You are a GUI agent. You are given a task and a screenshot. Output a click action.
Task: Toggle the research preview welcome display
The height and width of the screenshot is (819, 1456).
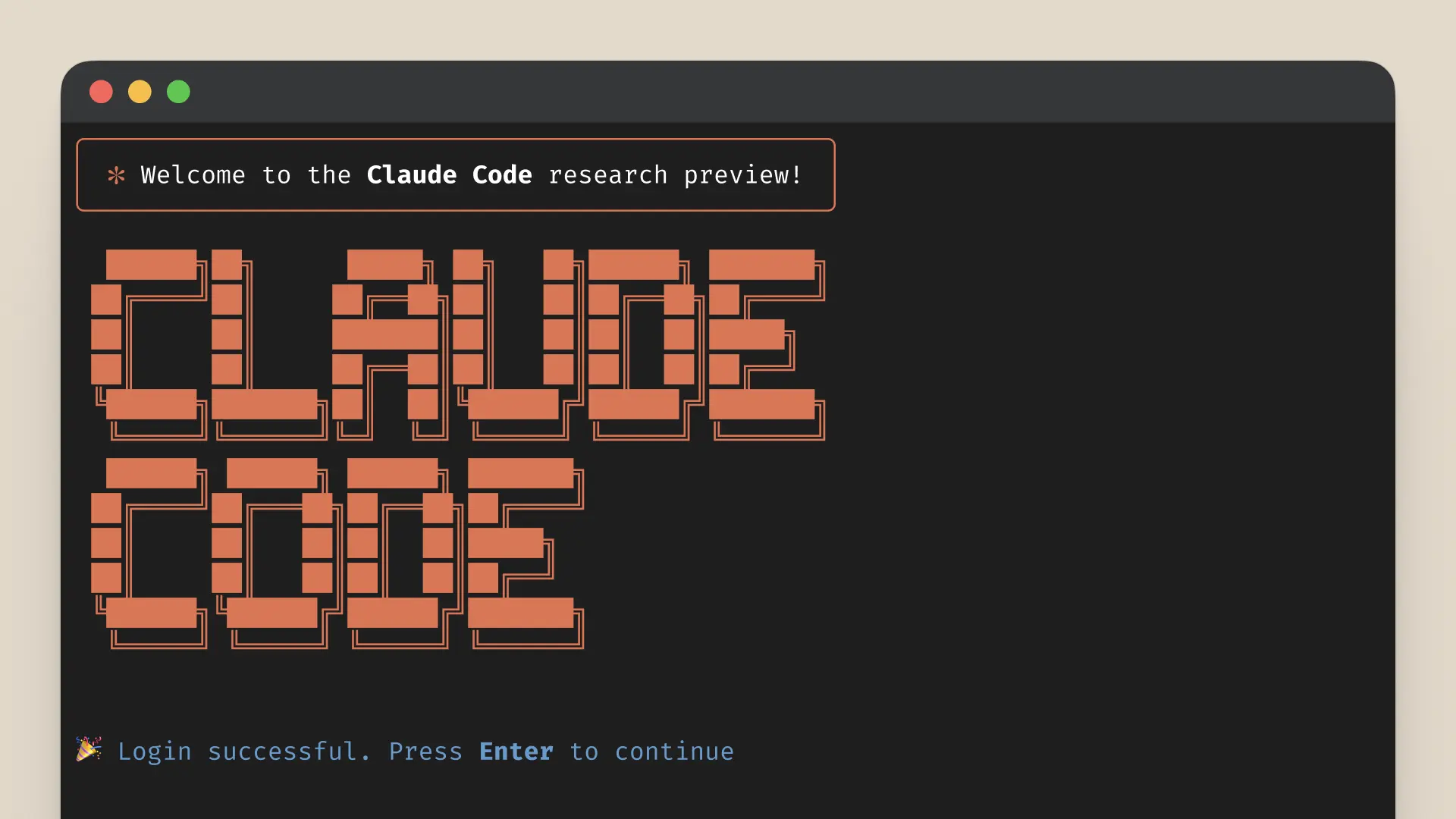point(113,176)
